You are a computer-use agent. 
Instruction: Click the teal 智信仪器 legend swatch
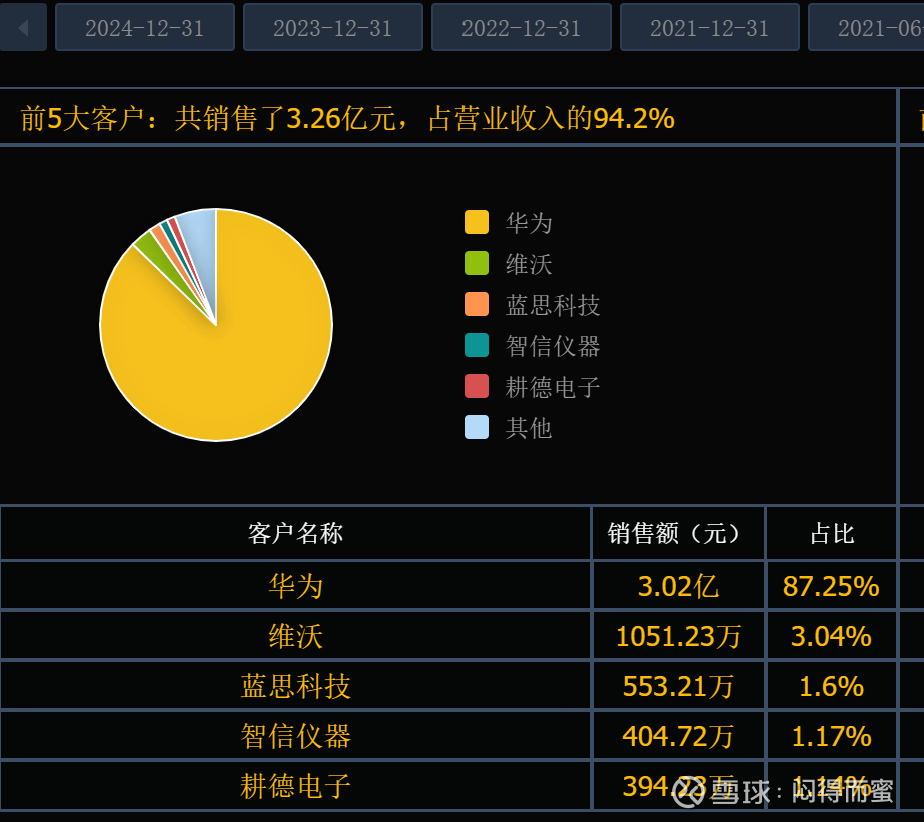click(477, 345)
